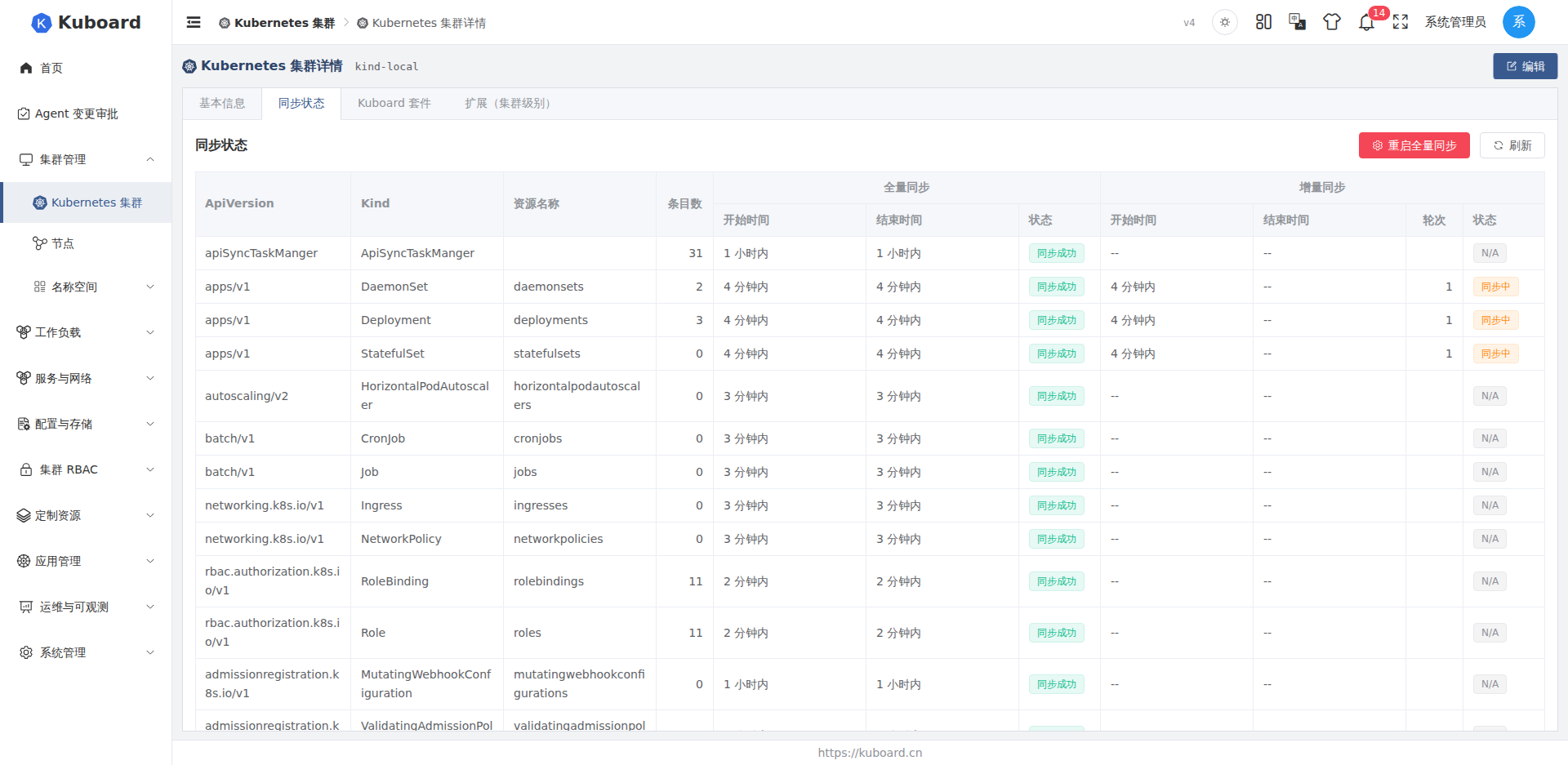Screen dimensions: 1568x765
Task: Click the 同步成功 tag in roles row
Action: point(1057,633)
